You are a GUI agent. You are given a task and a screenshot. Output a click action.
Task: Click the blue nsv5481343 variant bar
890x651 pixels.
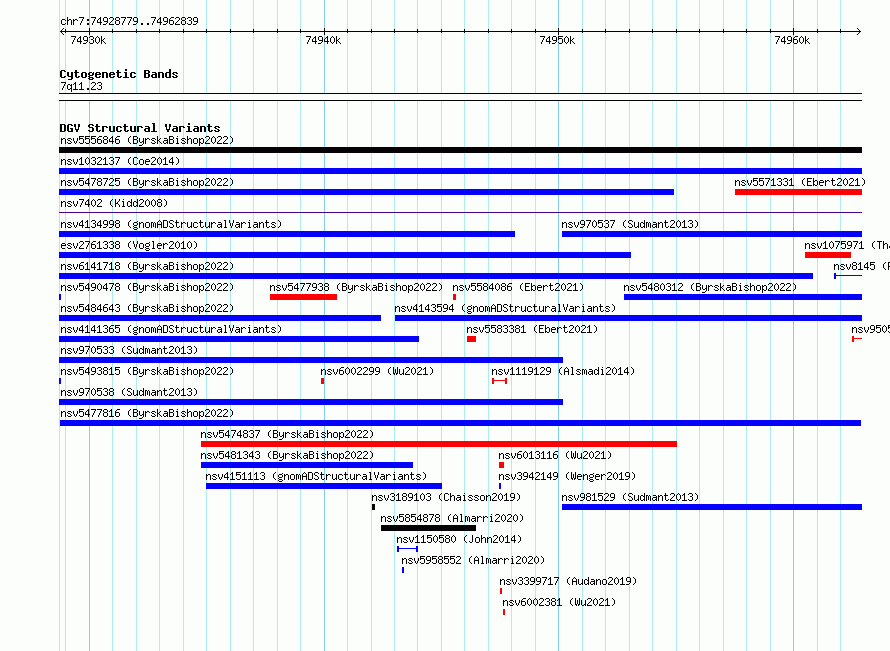[x=307, y=465]
